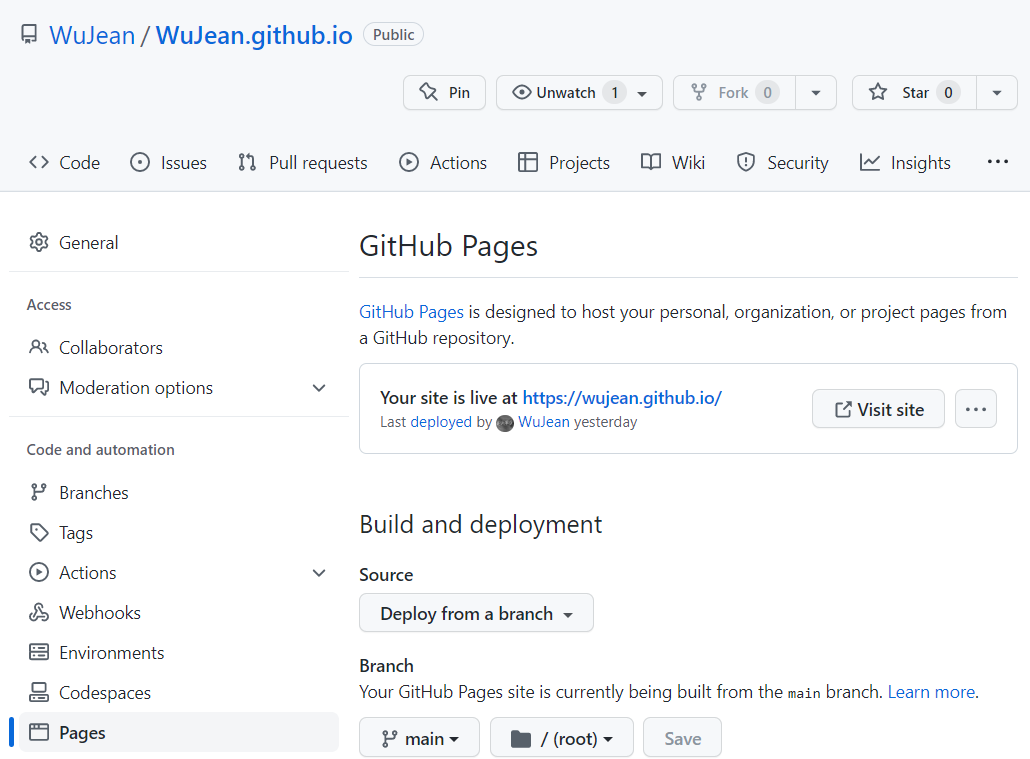
Task: Open the / (root) folder dropdown
Action: (x=562, y=738)
